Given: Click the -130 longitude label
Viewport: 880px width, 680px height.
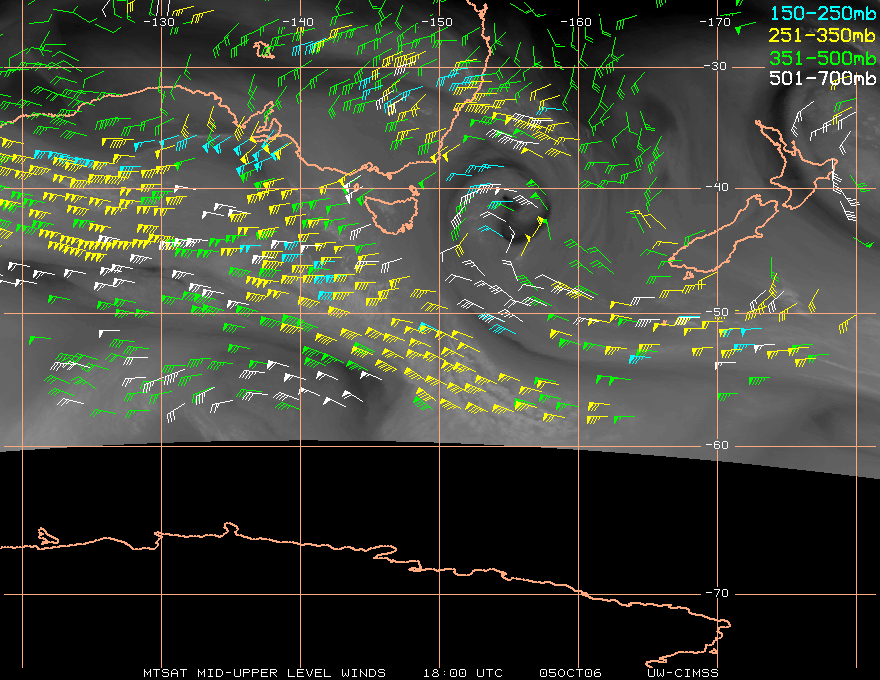Looking at the screenshot, I should tap(159, 22).
